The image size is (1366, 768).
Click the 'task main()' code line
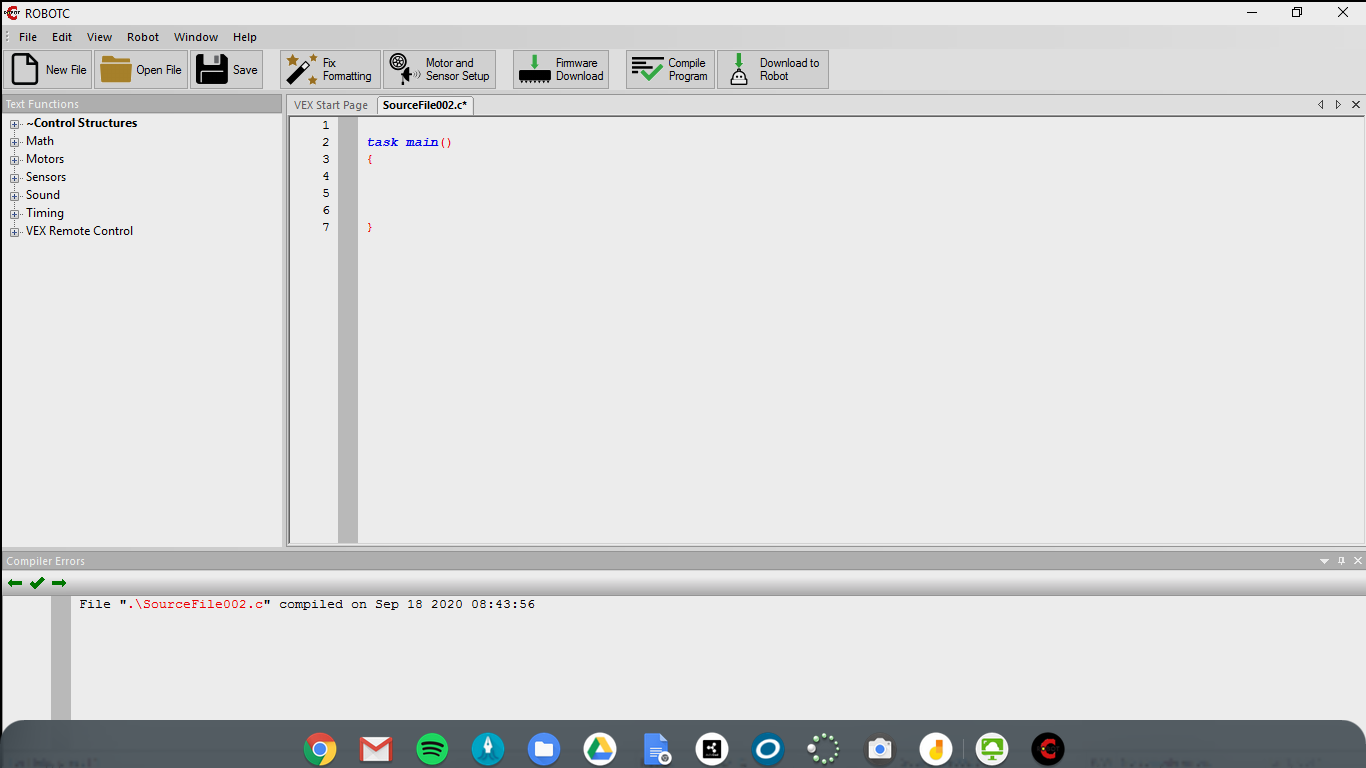(410, 142)
